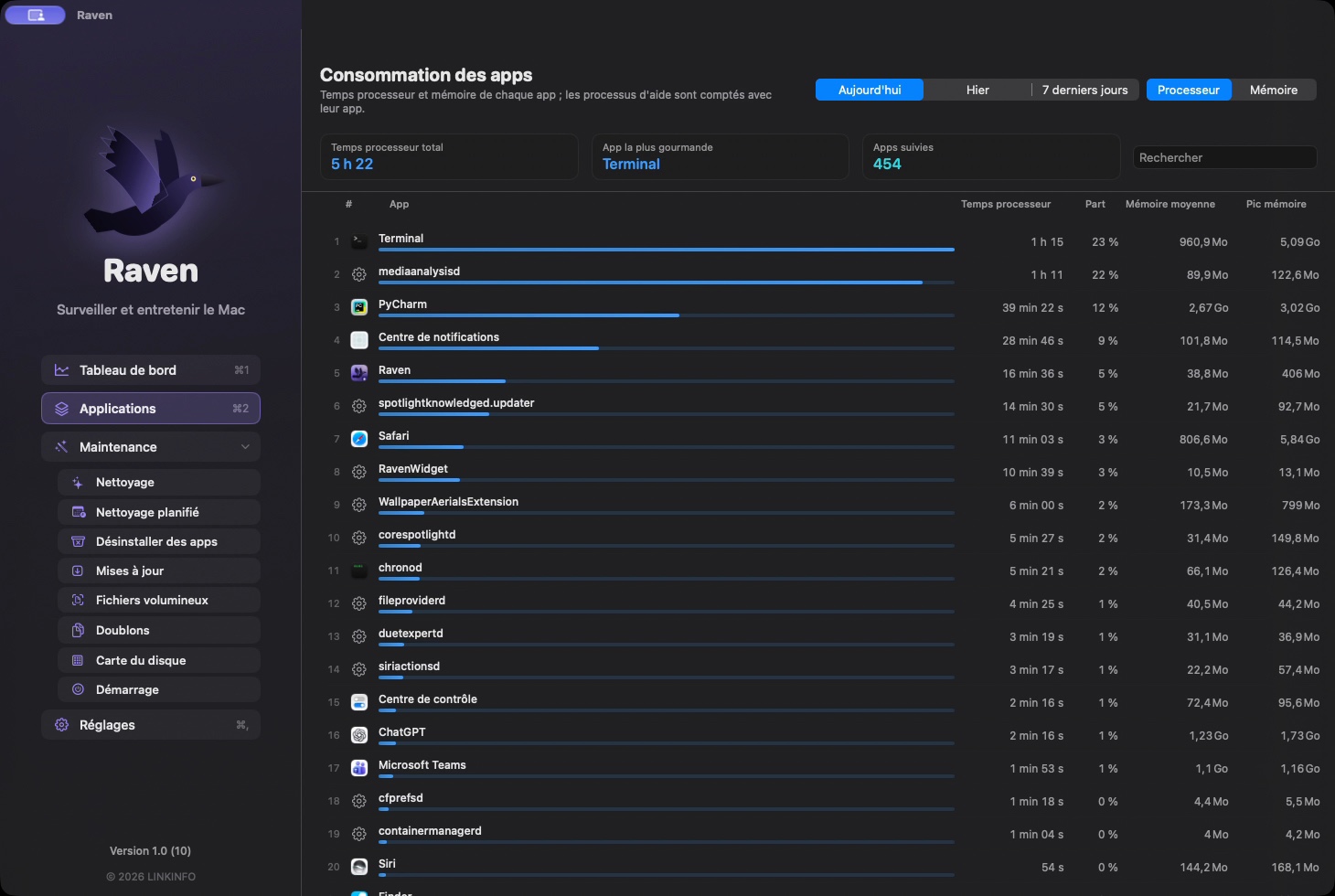Select the spotlightknowledged.updater row name
Image resolution: width=1335 pixels, height=896 pixels.
tap(456, 403)
